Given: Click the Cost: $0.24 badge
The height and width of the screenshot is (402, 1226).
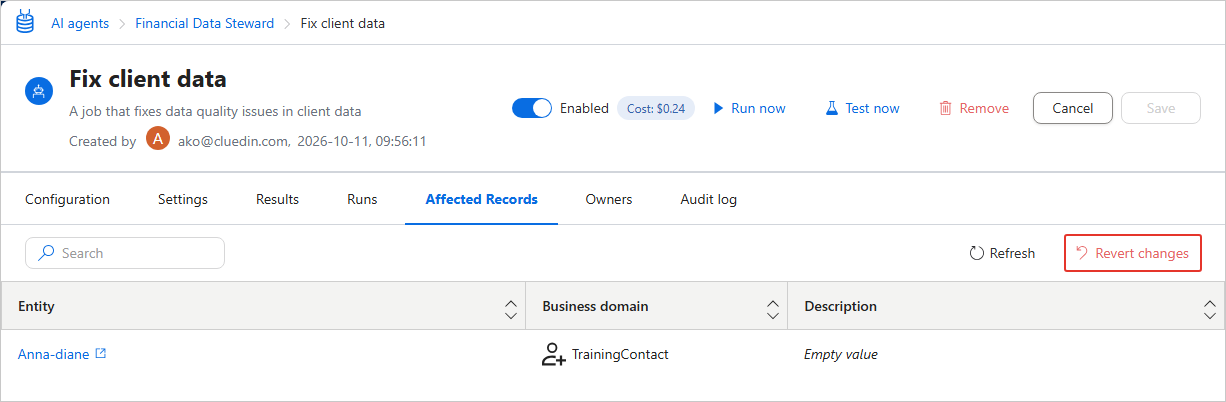Looking at the screenshot, I should coord(657,108).
